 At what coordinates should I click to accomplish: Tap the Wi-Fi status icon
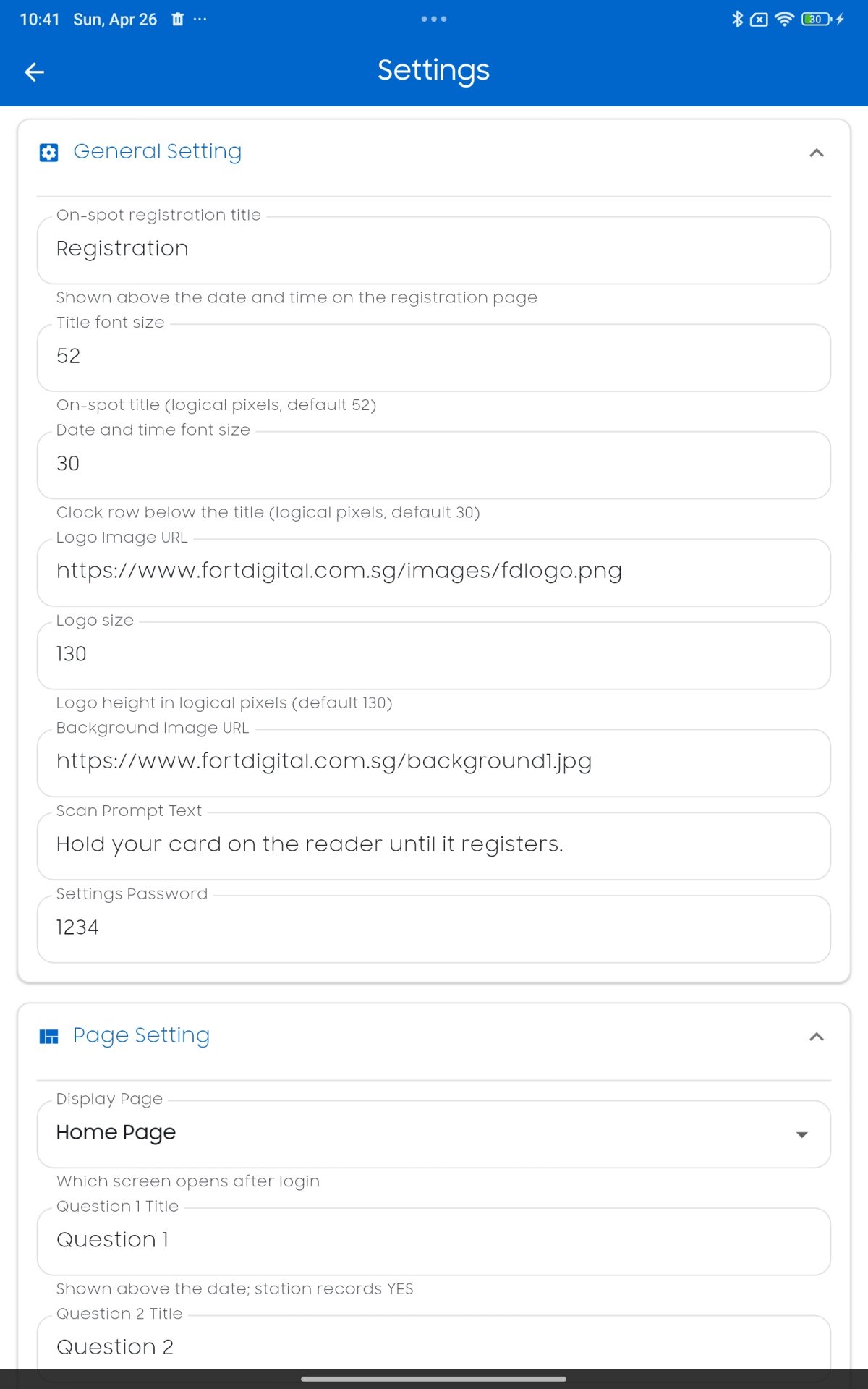(784, 20)
